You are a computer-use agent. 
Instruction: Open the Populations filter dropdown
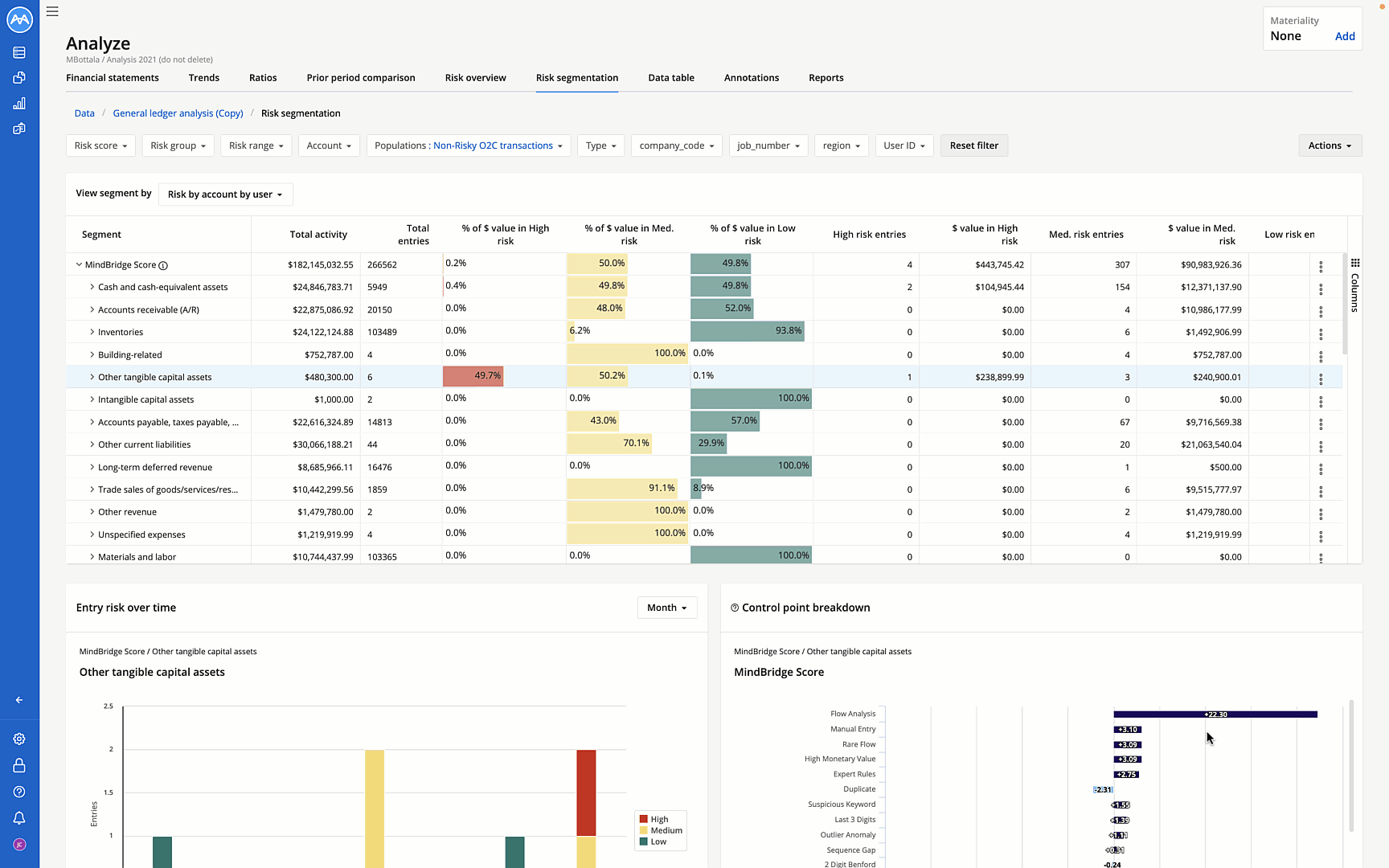[469, 145]
